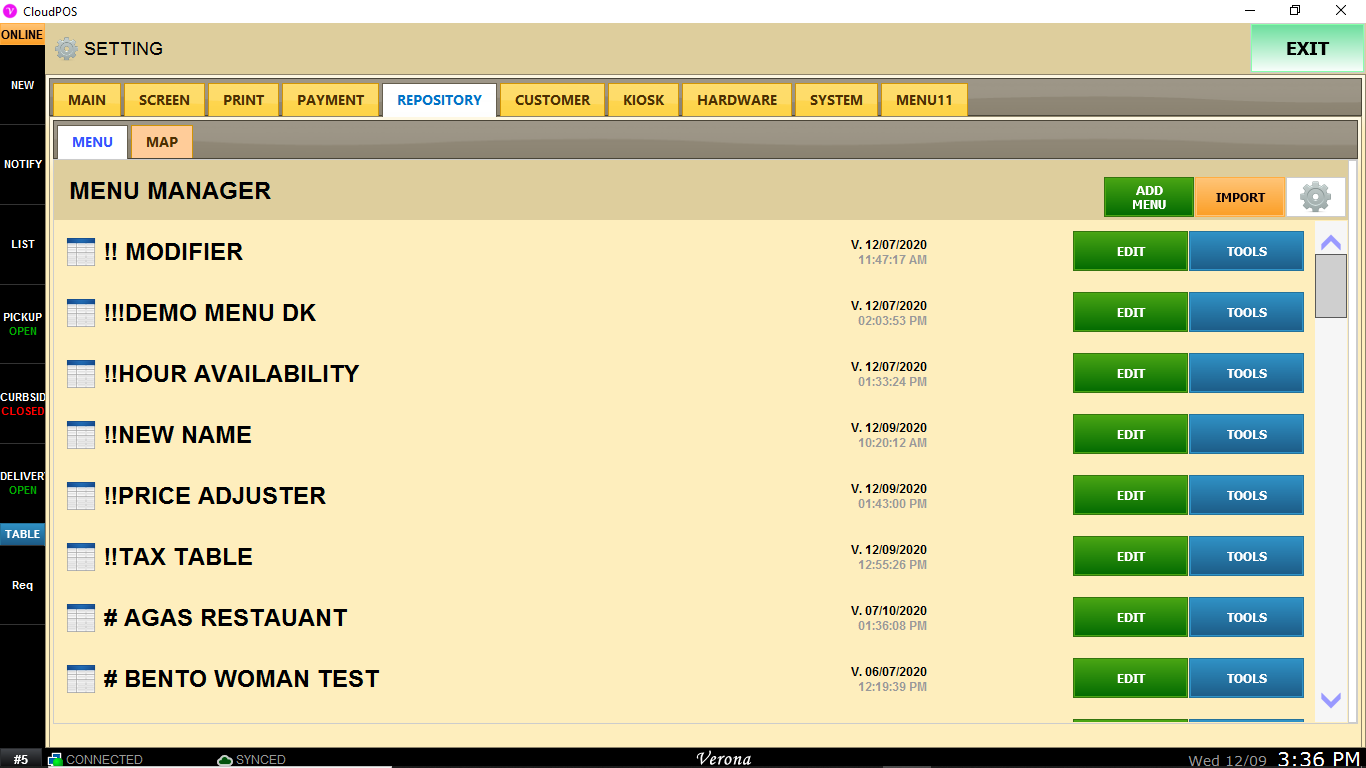Toggle the PICKUP open status
Image resolution: width=1366 pixels, height=768 pixels.
tap(22, 324)
